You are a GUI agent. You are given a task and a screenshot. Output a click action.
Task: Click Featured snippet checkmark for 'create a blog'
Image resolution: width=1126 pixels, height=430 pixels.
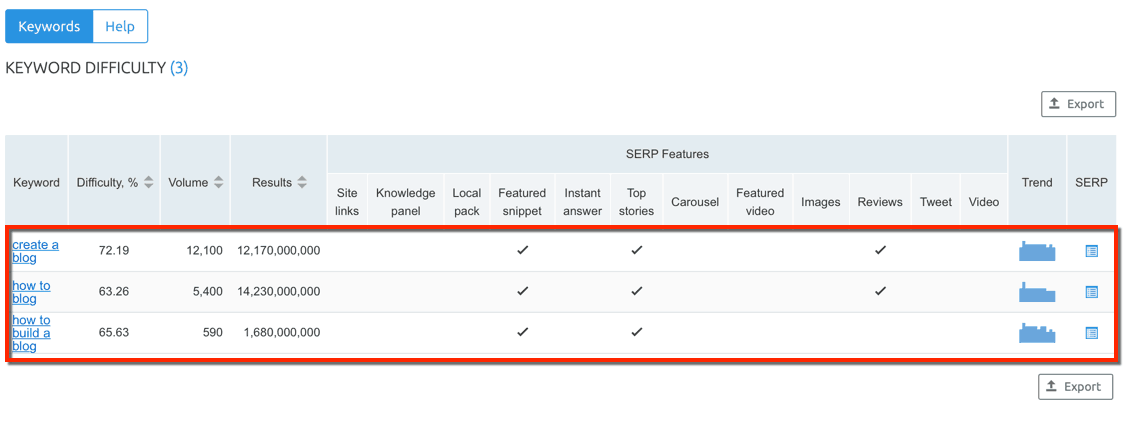tap(522, 251)
